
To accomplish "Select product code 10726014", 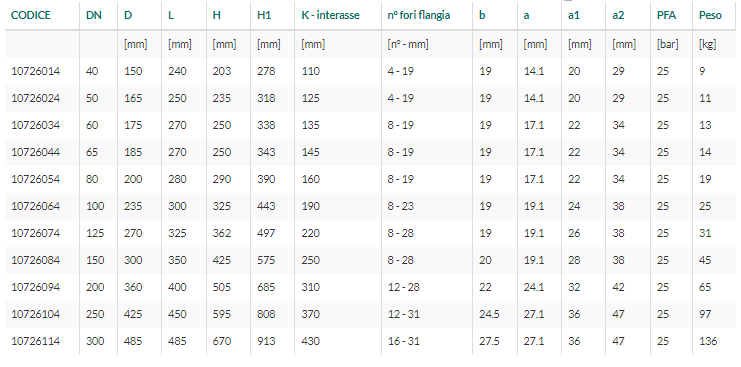I will coord(35,71).
